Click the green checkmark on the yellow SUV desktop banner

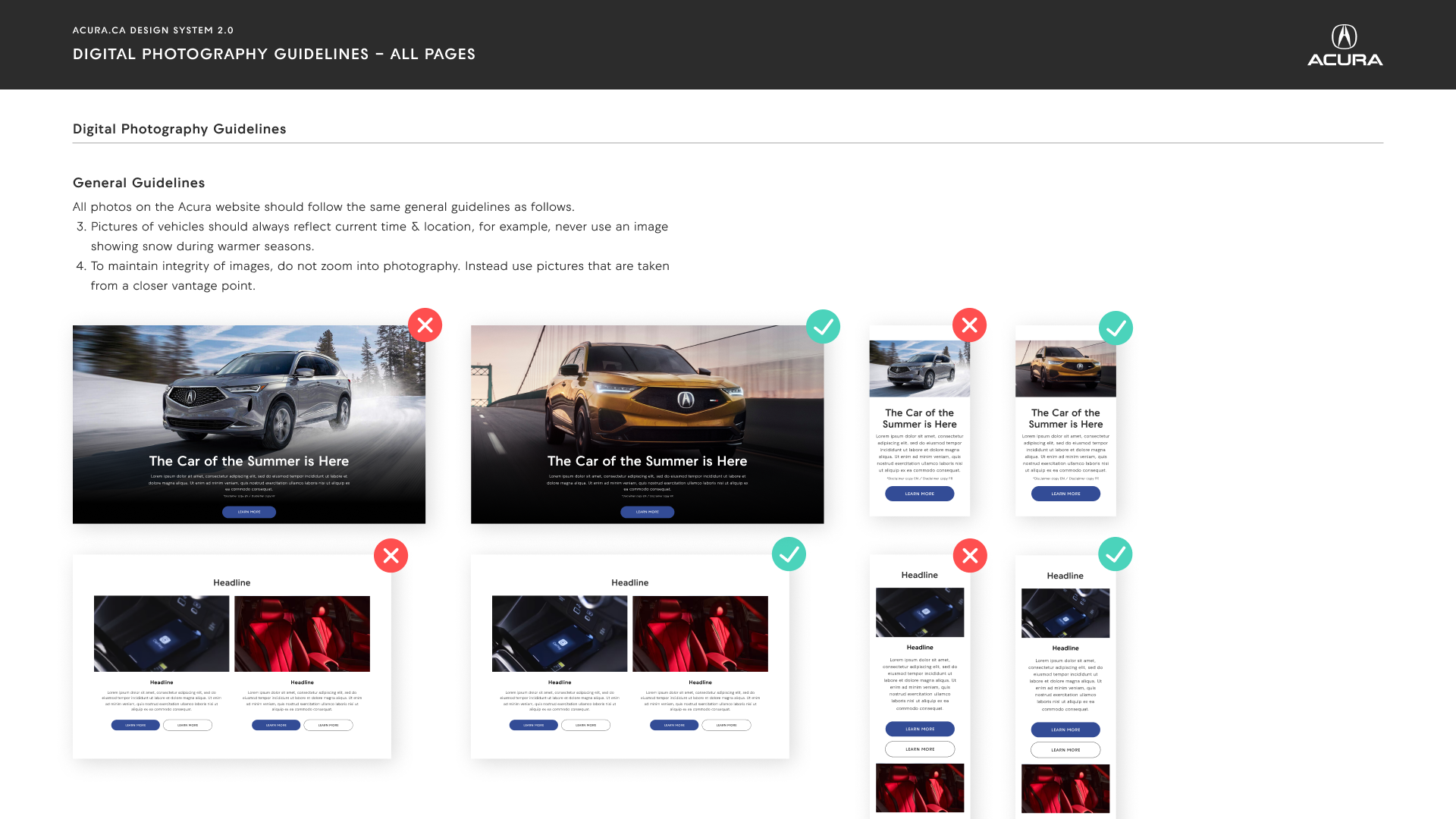(x=823, y=327)
